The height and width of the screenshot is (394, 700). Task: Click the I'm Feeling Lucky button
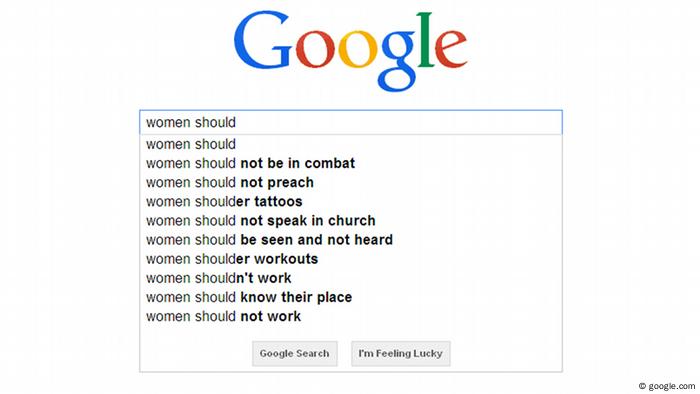401,354
